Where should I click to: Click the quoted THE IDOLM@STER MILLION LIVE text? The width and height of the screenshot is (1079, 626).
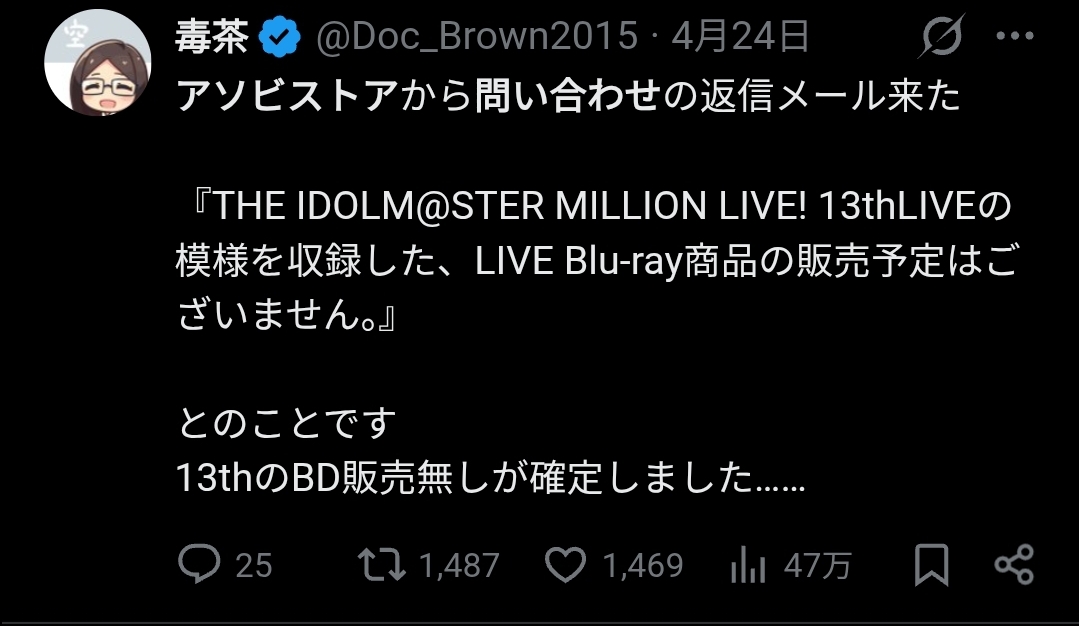(x=508, y=206)
